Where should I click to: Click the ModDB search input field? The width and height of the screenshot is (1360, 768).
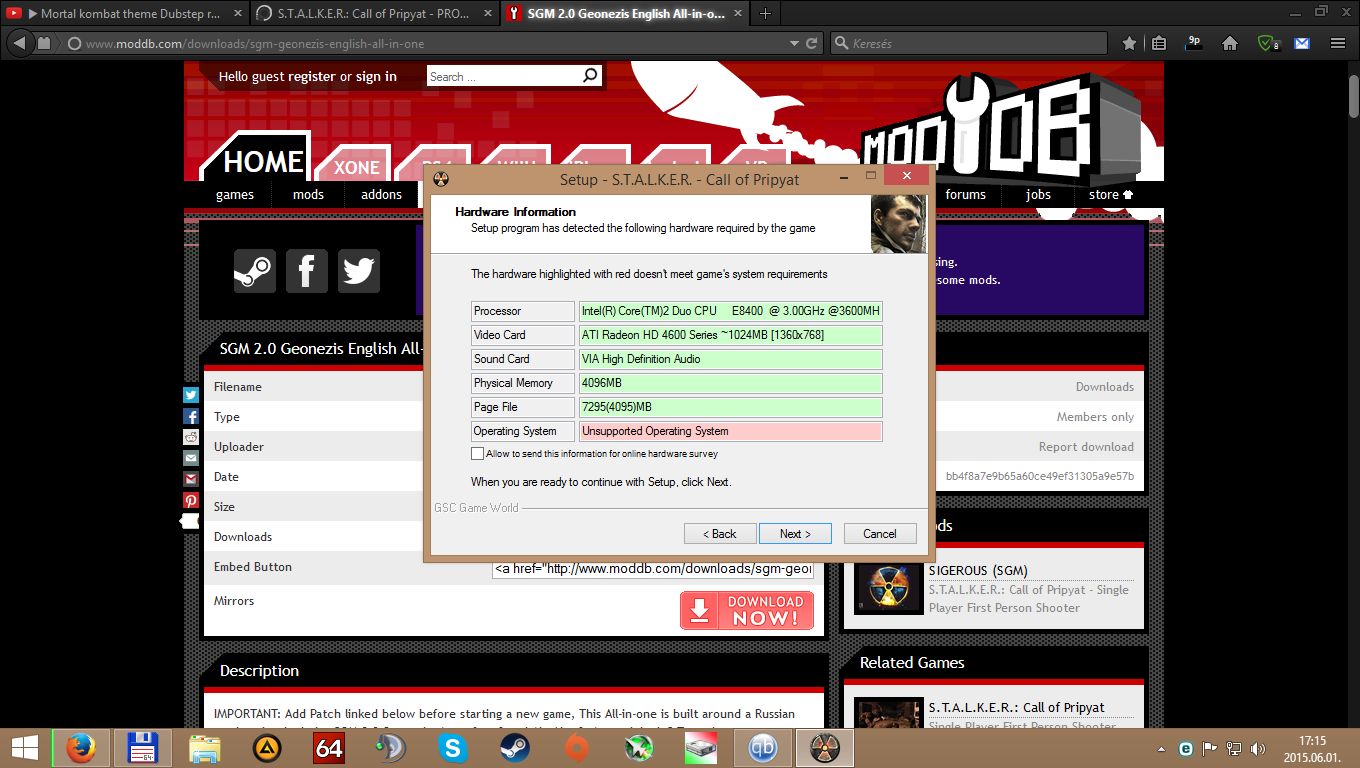tap(503, 76)
